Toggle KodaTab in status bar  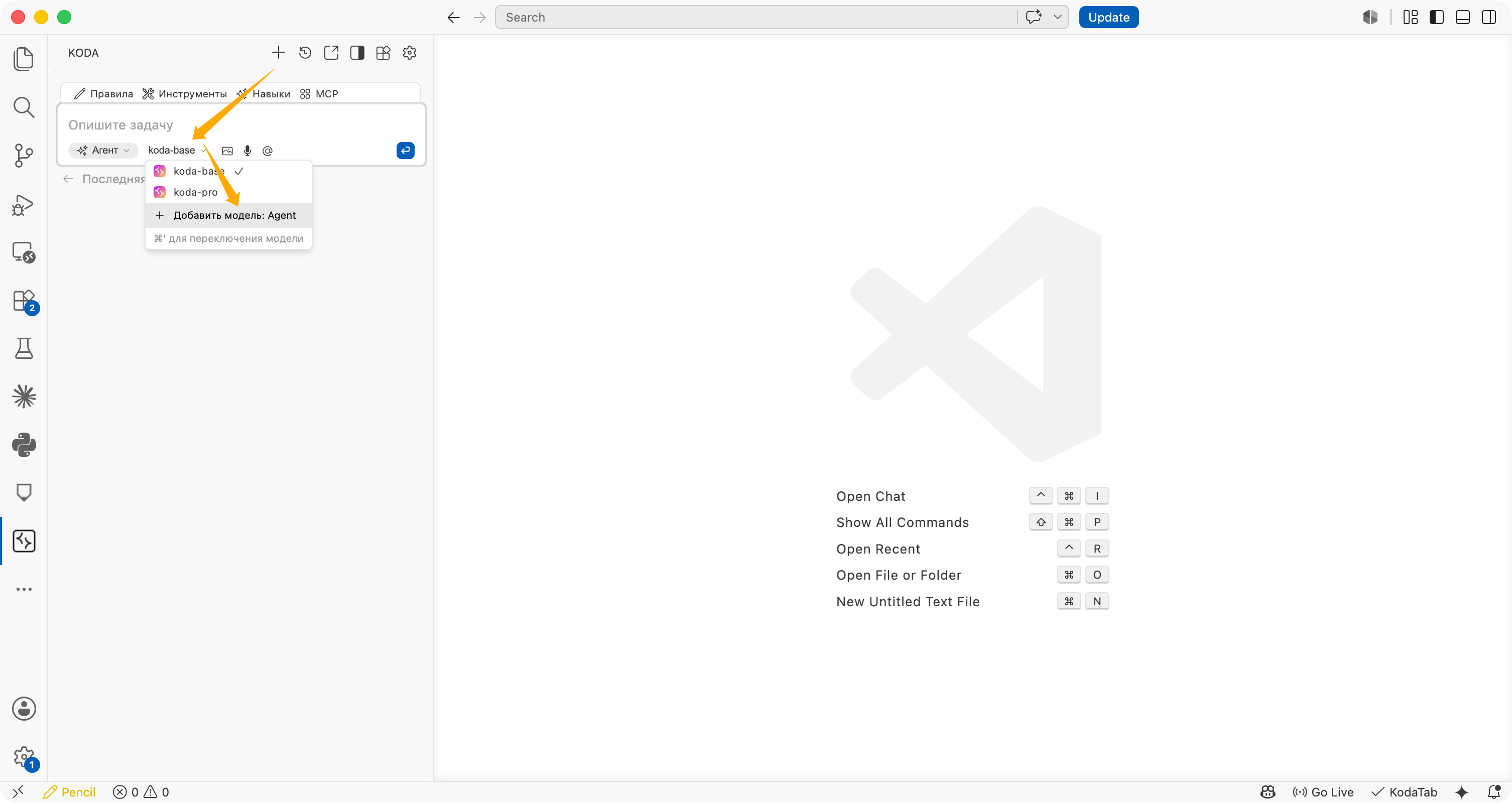(1404, 792)
